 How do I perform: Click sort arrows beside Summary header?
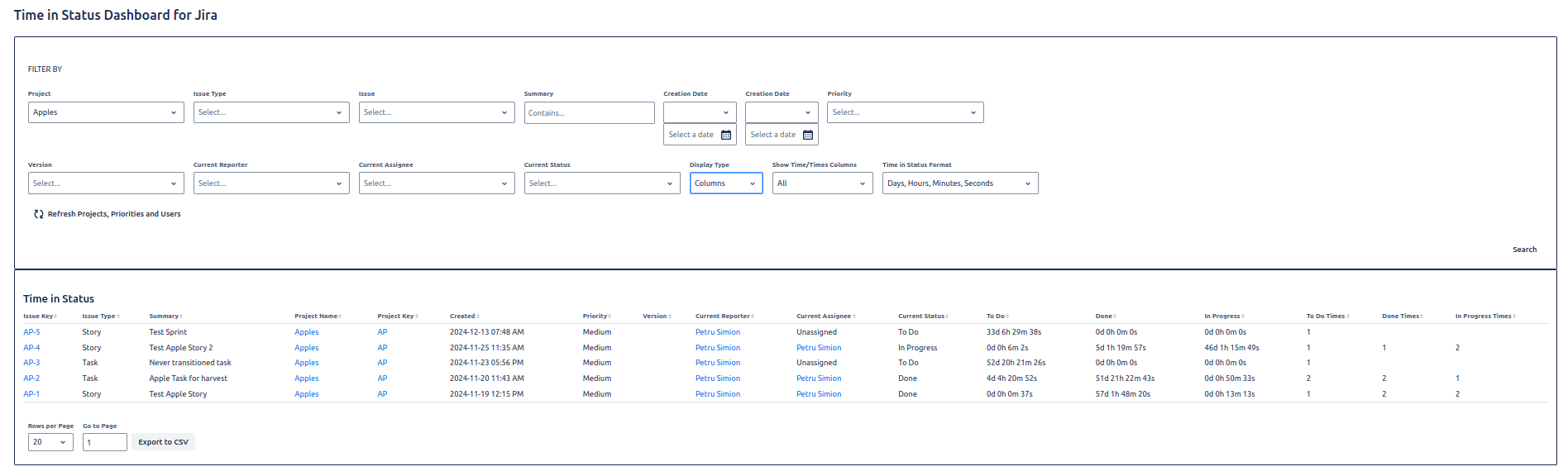(x=181, y=317)
